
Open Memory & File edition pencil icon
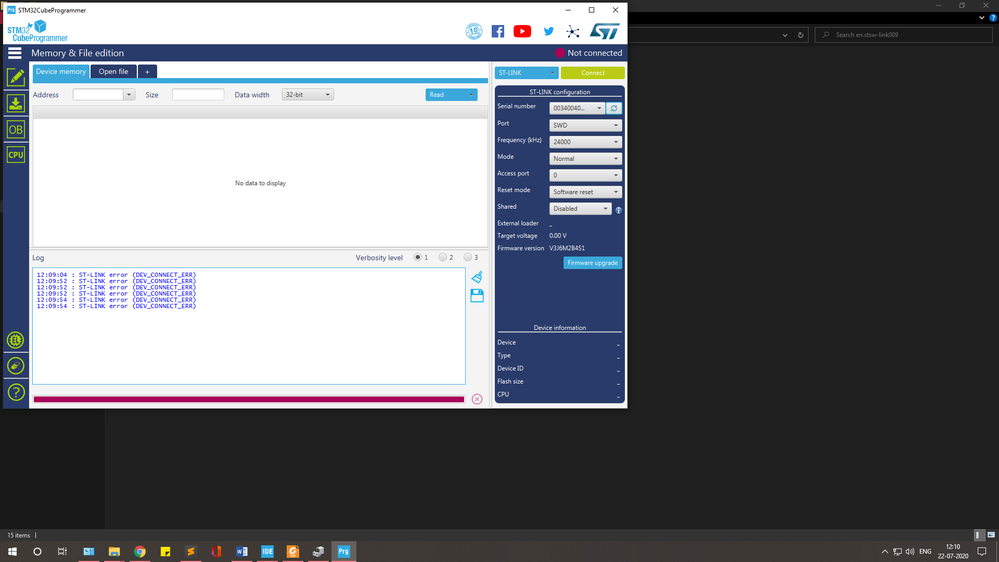tap(15, 77)
